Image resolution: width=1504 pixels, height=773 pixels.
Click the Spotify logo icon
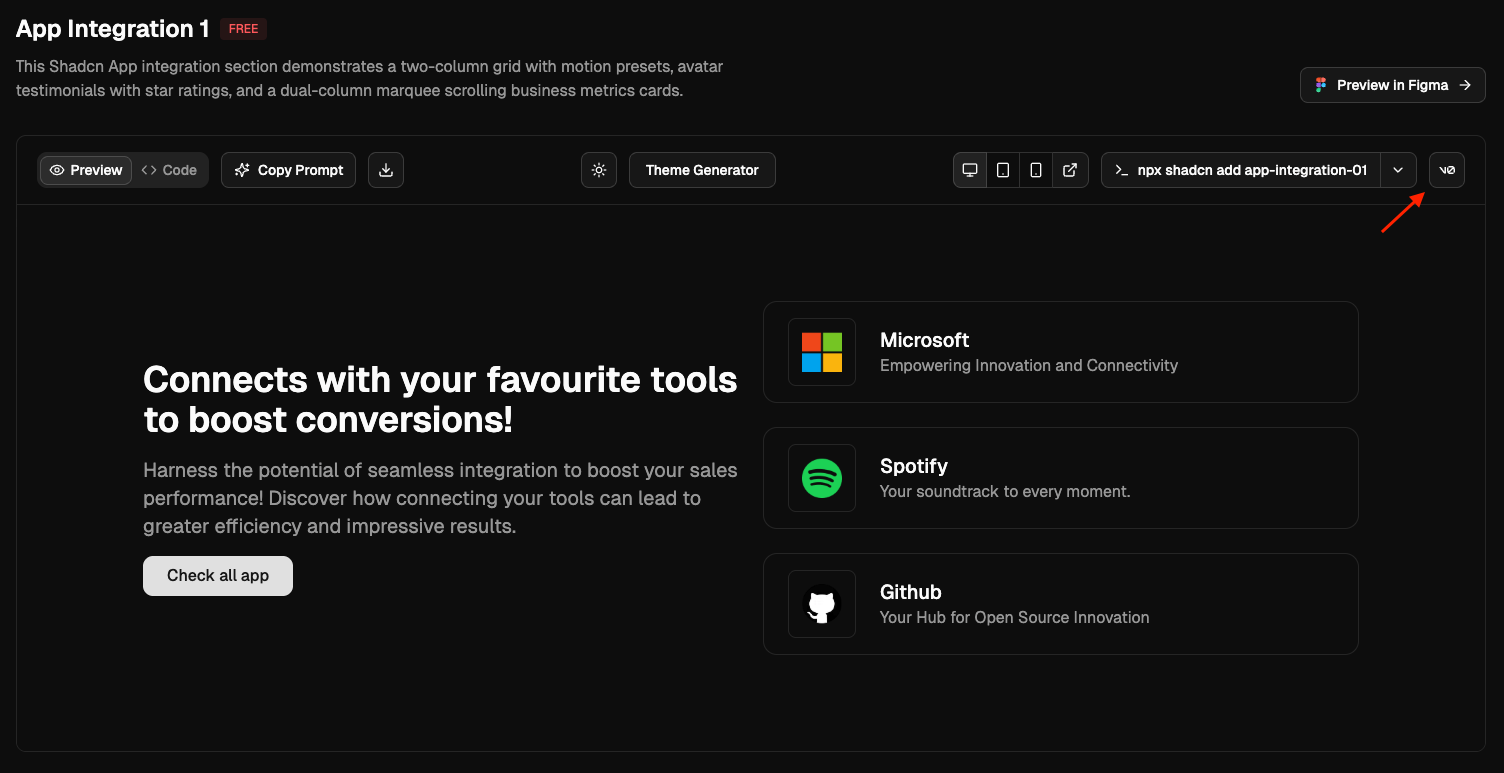coord(822,478)
